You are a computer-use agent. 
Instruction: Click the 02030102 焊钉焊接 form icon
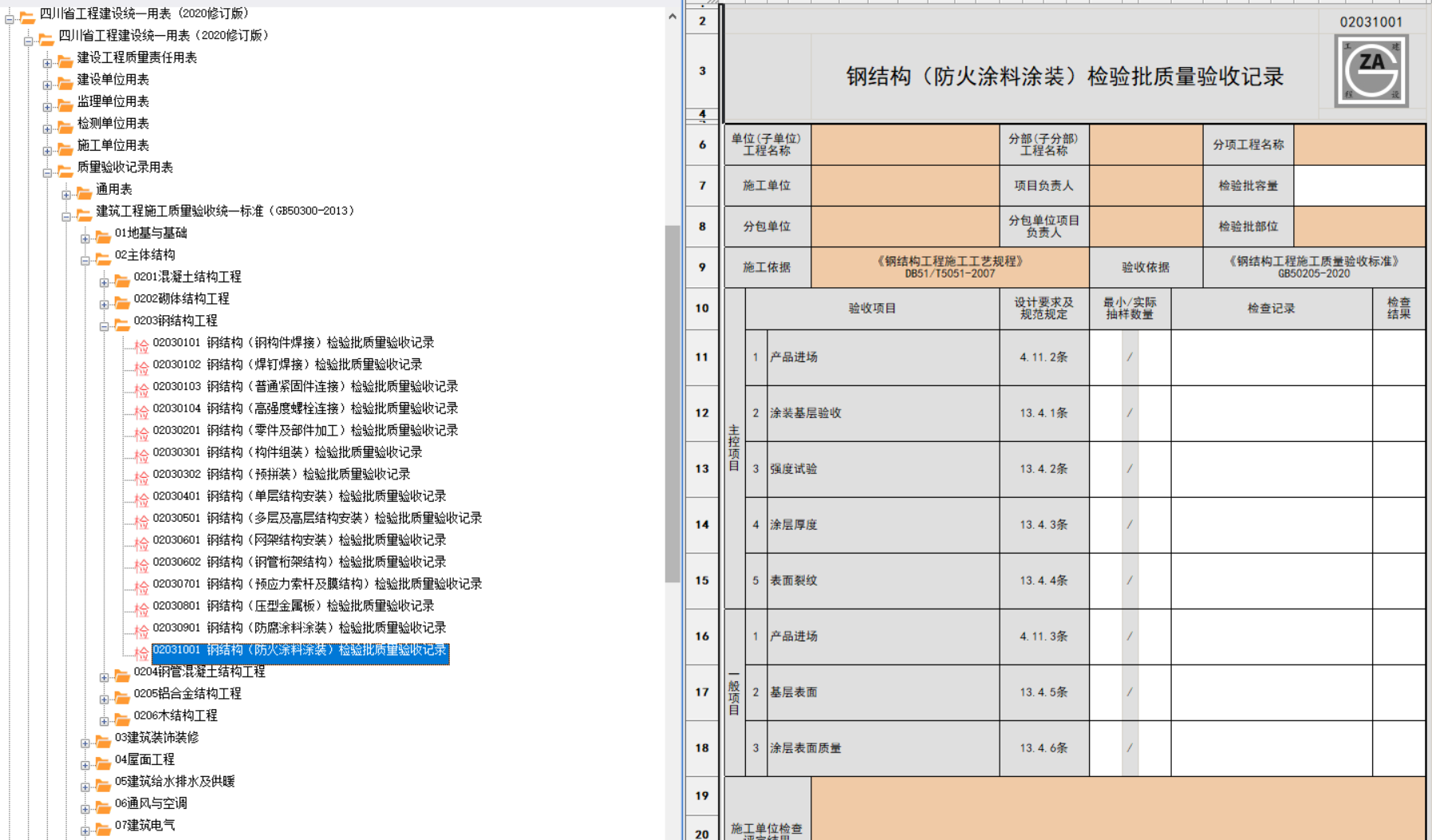coord(141,367)
